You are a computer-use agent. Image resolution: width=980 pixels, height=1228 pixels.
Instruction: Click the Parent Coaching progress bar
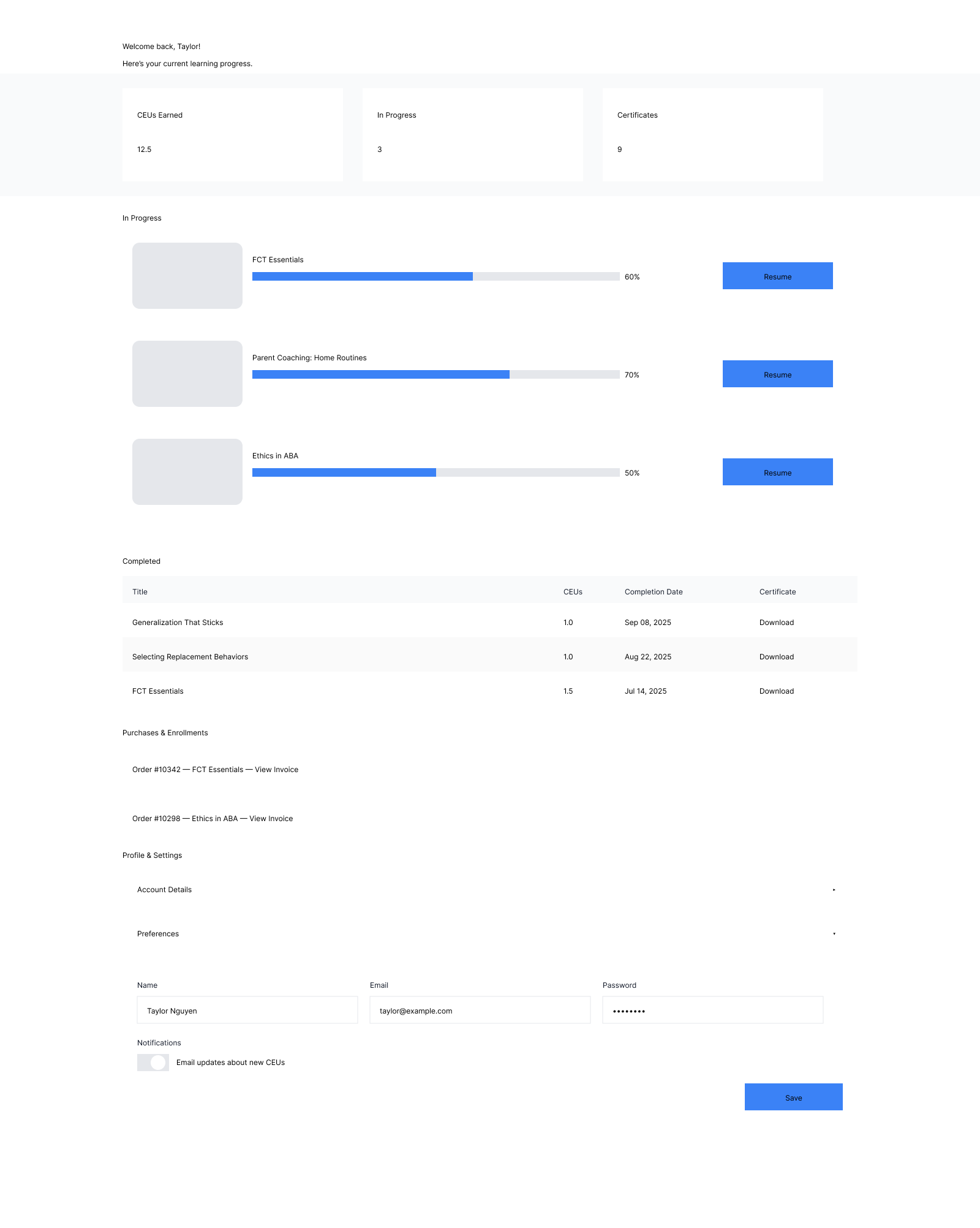click(x=435, y=374)
